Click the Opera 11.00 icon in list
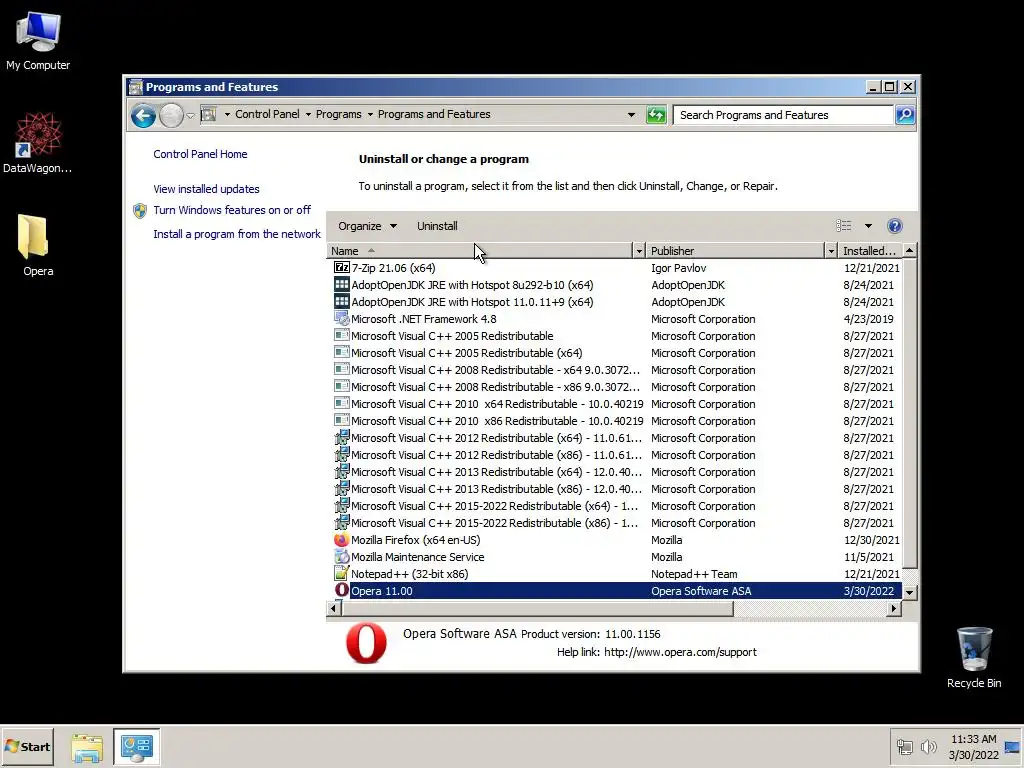 tap(342, 590)
